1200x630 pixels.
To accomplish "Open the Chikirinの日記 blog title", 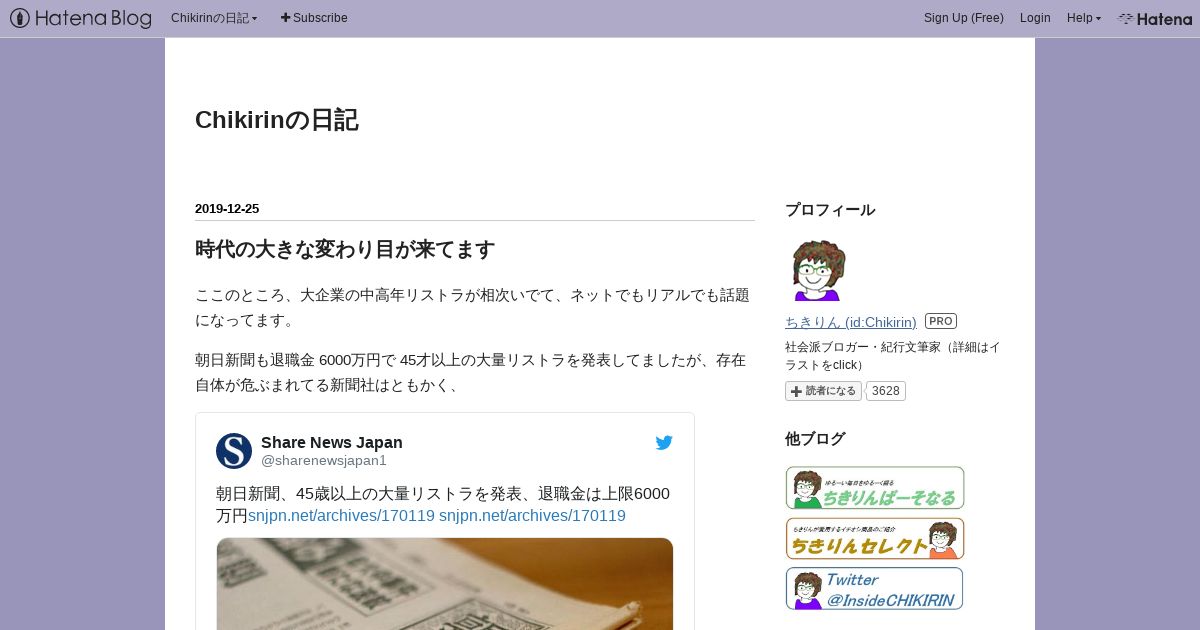I will coord(276,120).
